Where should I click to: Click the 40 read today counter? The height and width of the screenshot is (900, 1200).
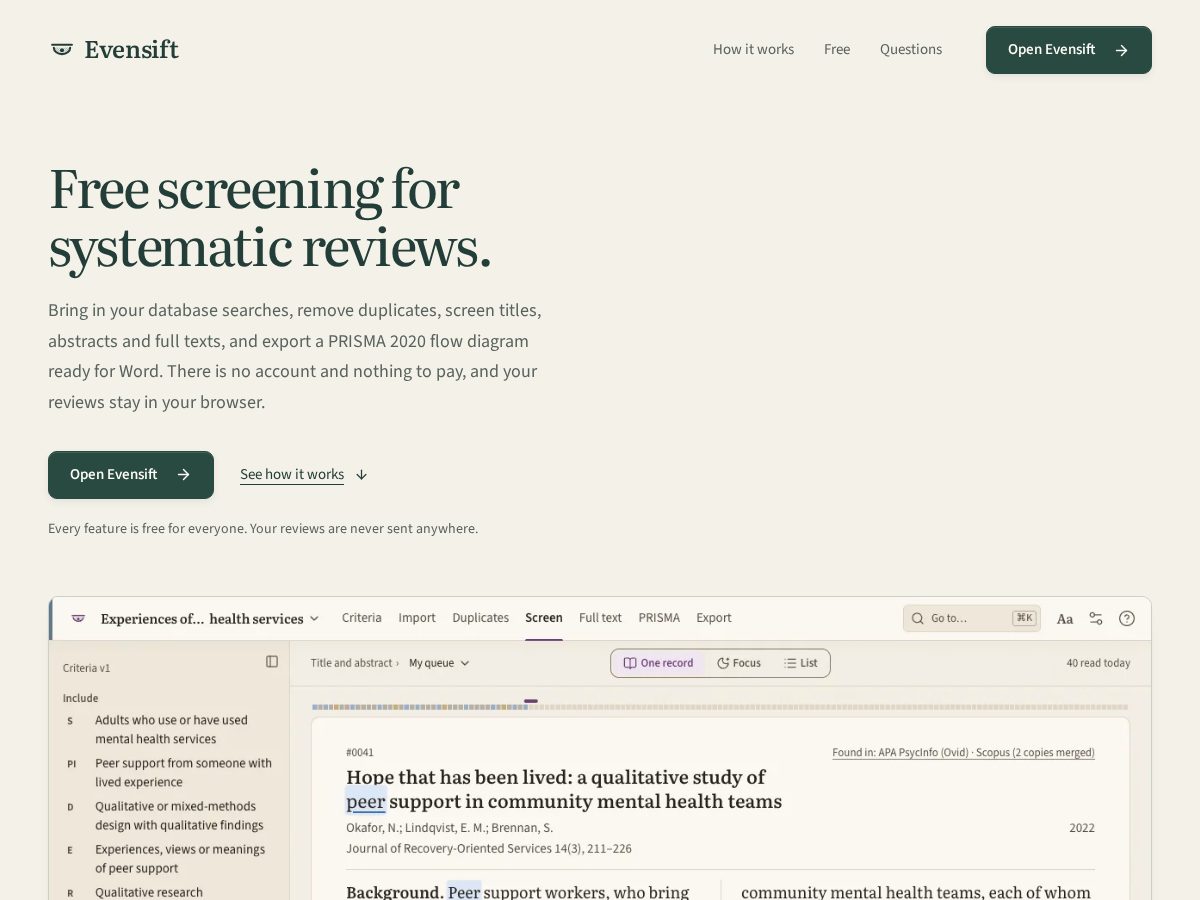coord(1098,663)
